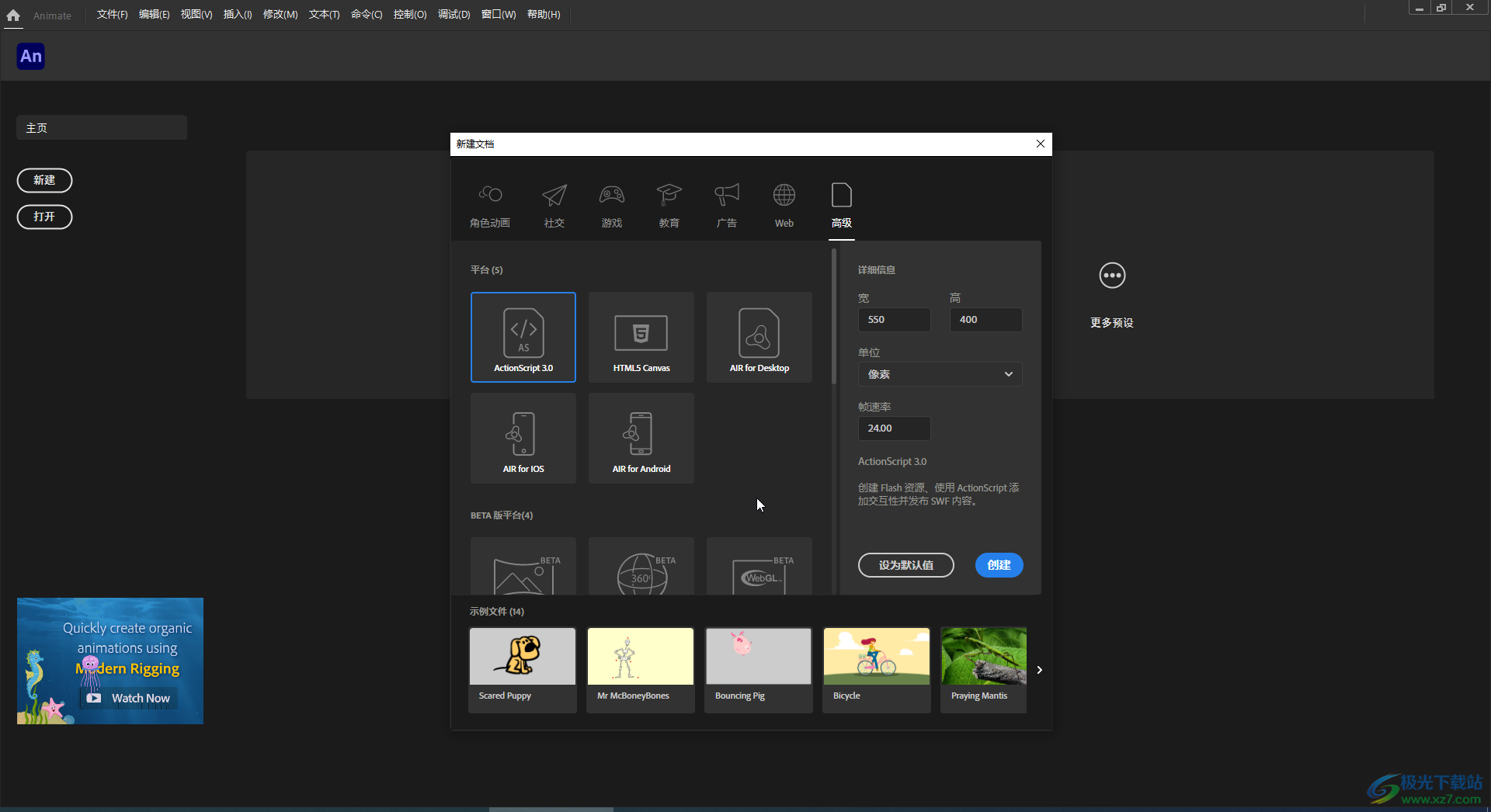This screenshot has height=812, width=1491.
Task: Open the 广告 preset tab
Action: pyautogui.click(x=726, y=206)
